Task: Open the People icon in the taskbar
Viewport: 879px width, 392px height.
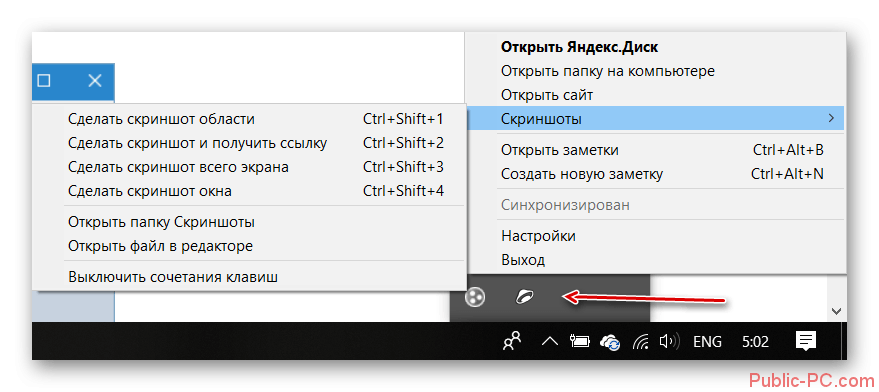Action: (512, 341)
